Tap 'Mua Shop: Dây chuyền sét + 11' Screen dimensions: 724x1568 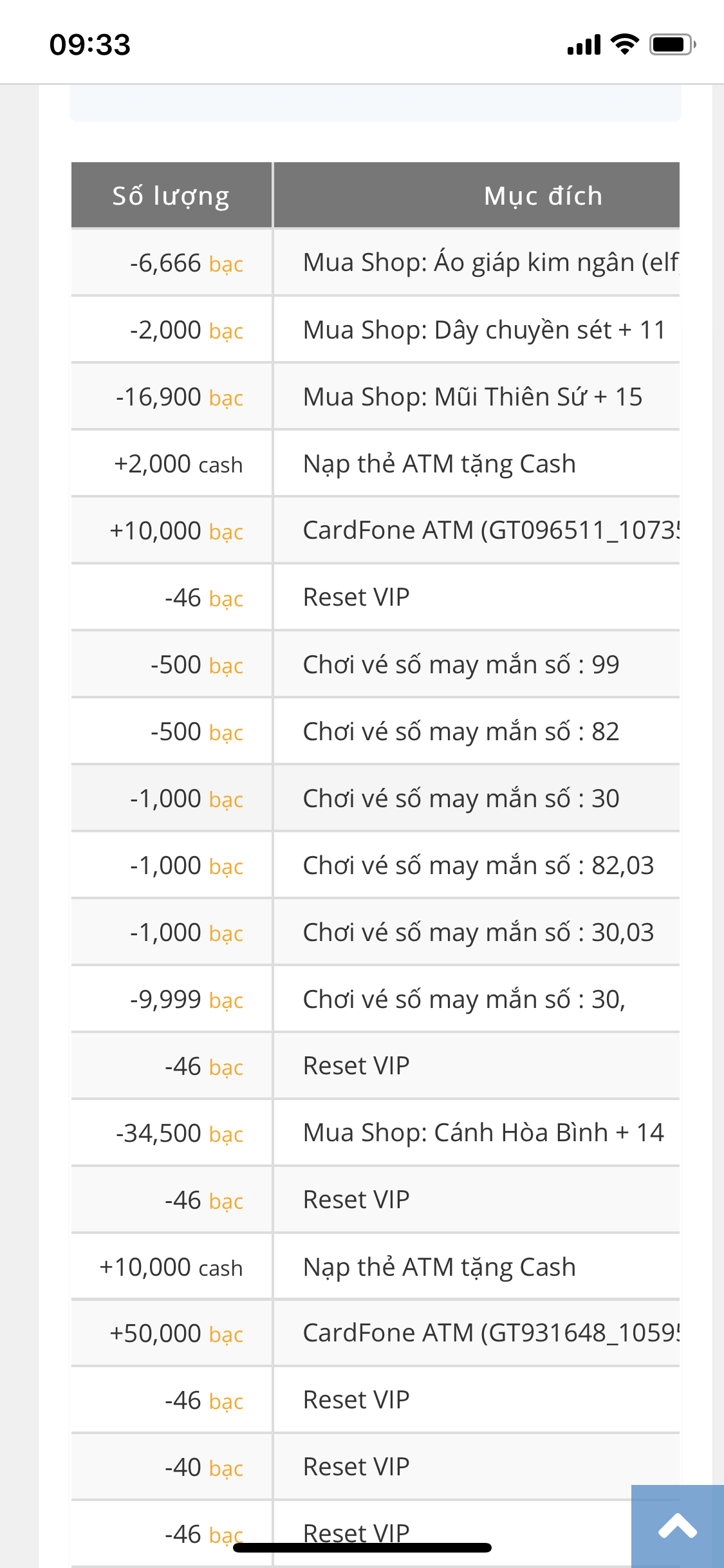point(484,330)
